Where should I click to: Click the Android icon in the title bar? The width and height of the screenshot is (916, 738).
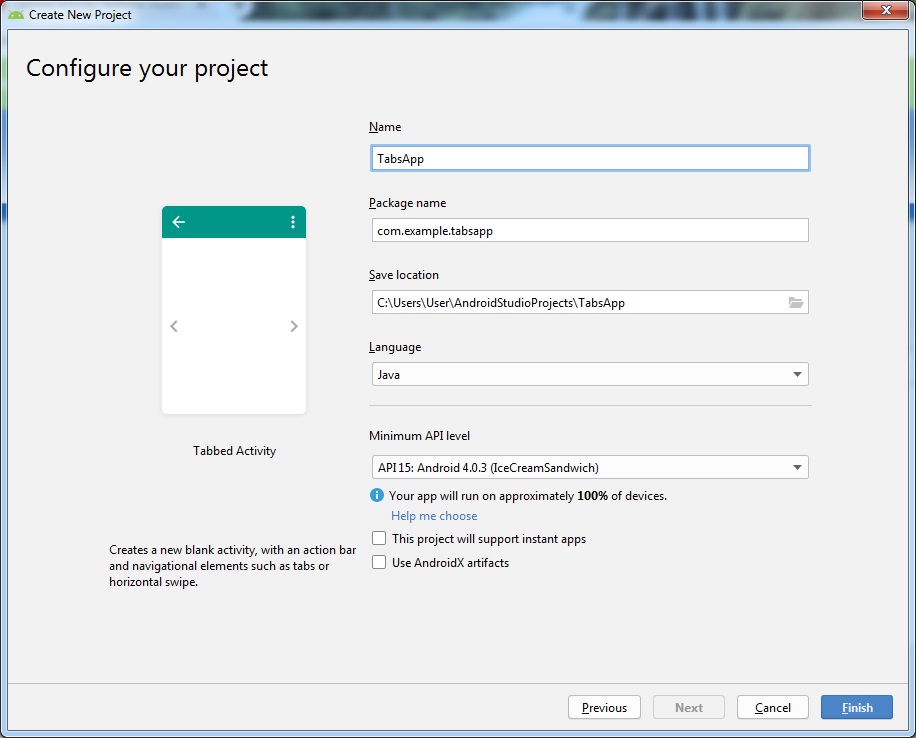[15, 15]
